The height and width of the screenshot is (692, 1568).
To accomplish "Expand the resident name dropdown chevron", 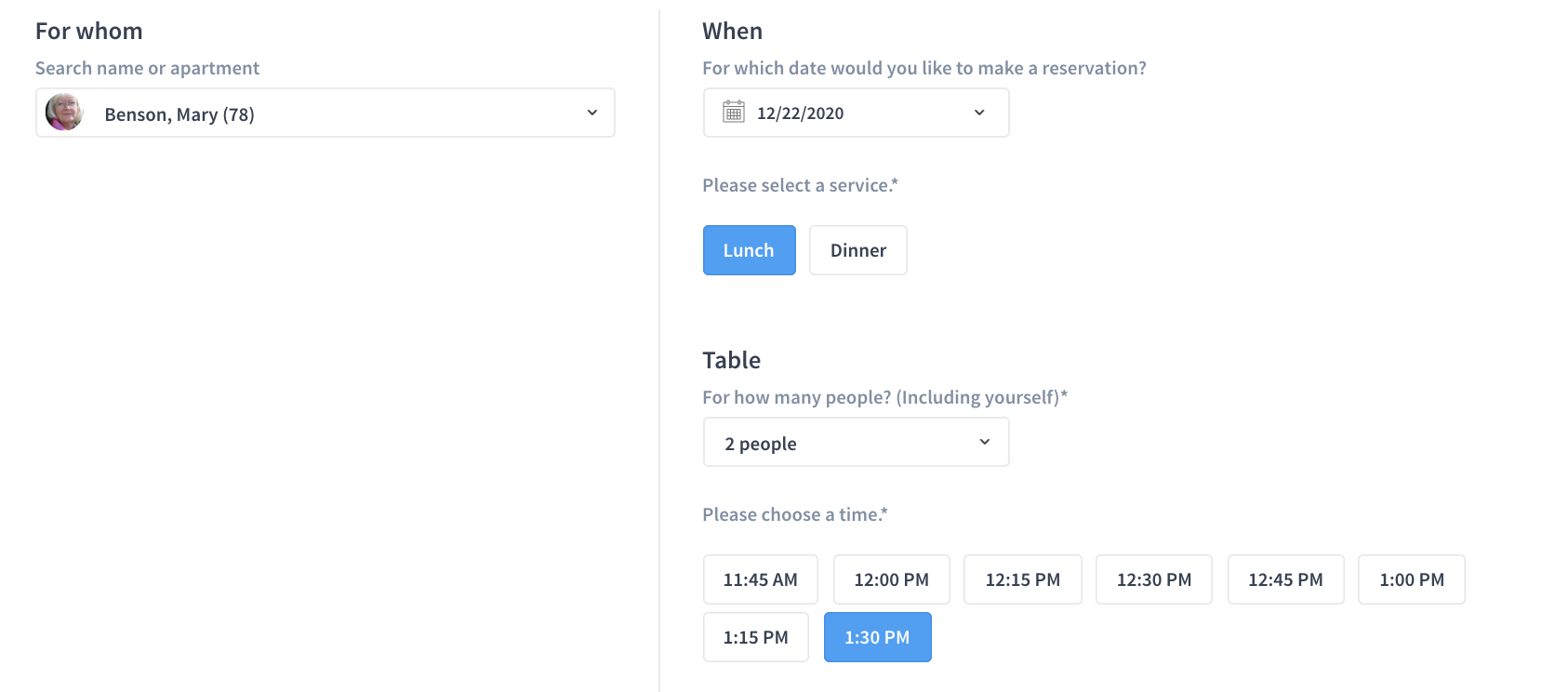I will (x=592, y=113).
